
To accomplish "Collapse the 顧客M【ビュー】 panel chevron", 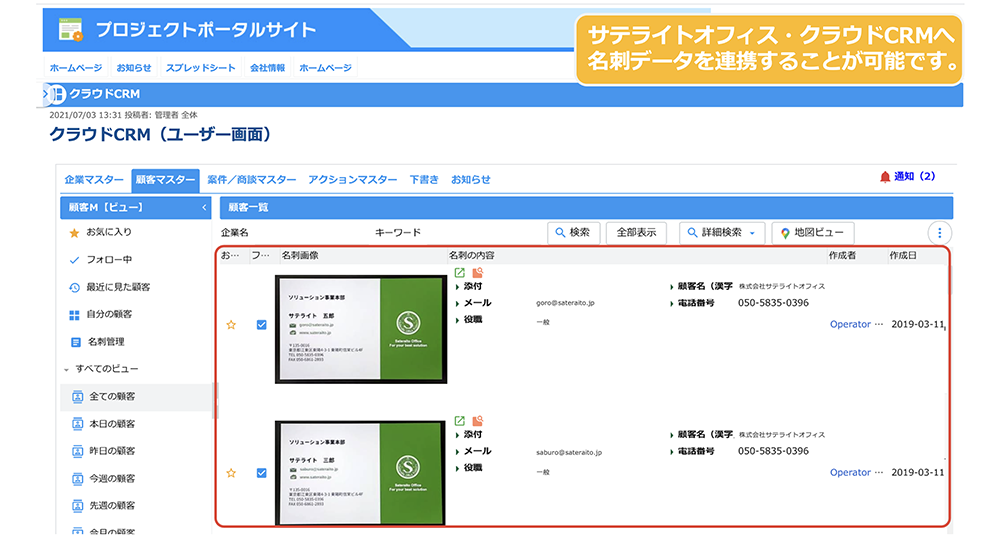I will pos(204,208).
